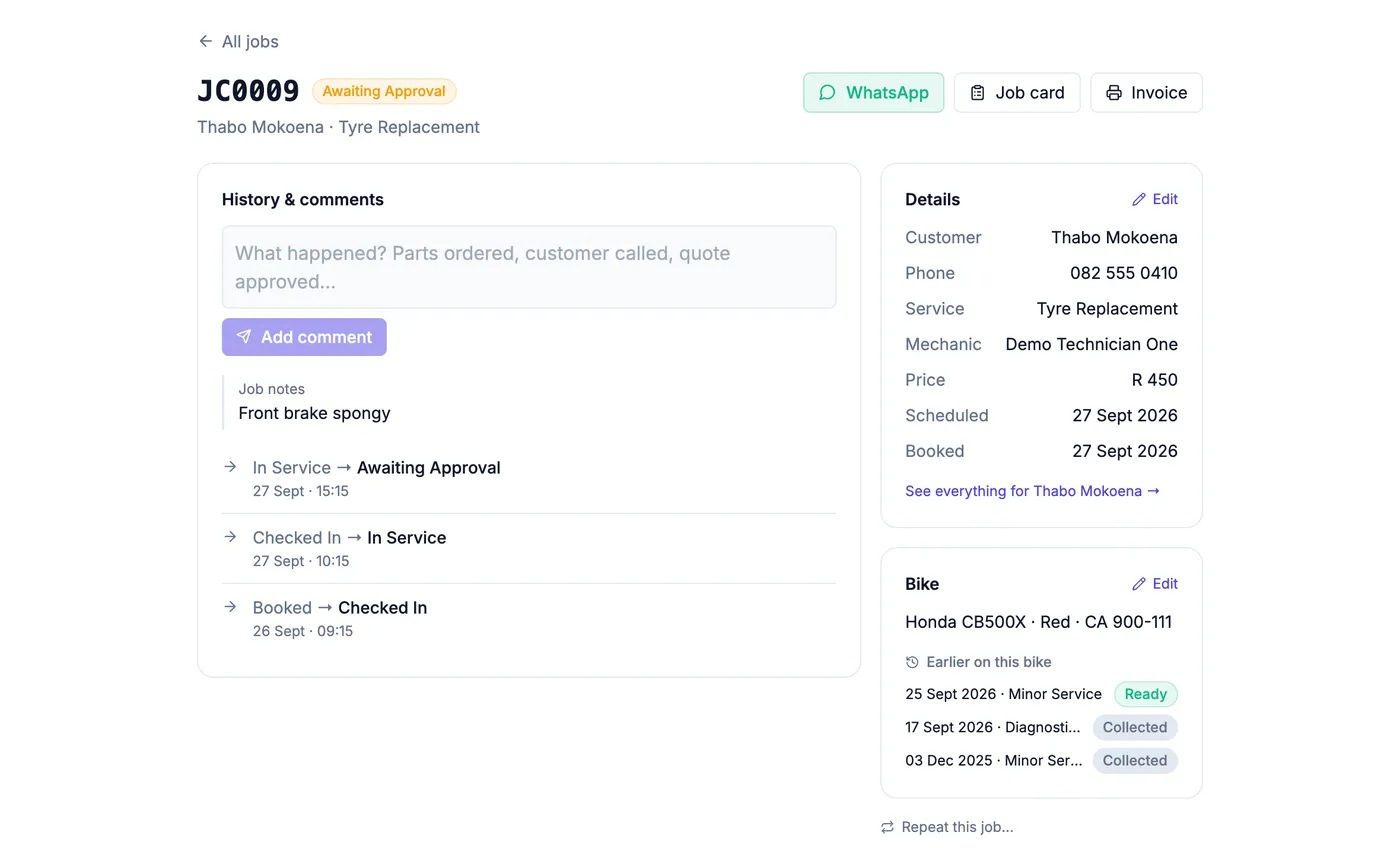This screenshot has height=848, width=1400.
Task: Click the printer icon on Invoice
Action: [x=1114, y=92]
